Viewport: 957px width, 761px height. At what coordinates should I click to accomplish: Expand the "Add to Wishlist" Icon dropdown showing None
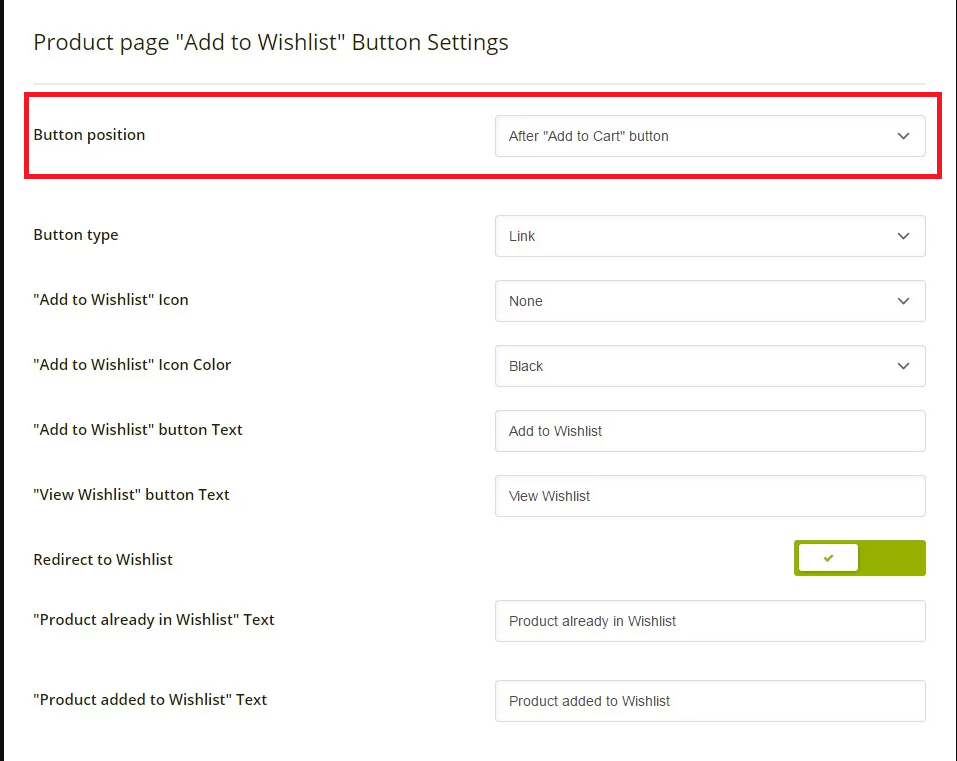click(x=710, y=301)
